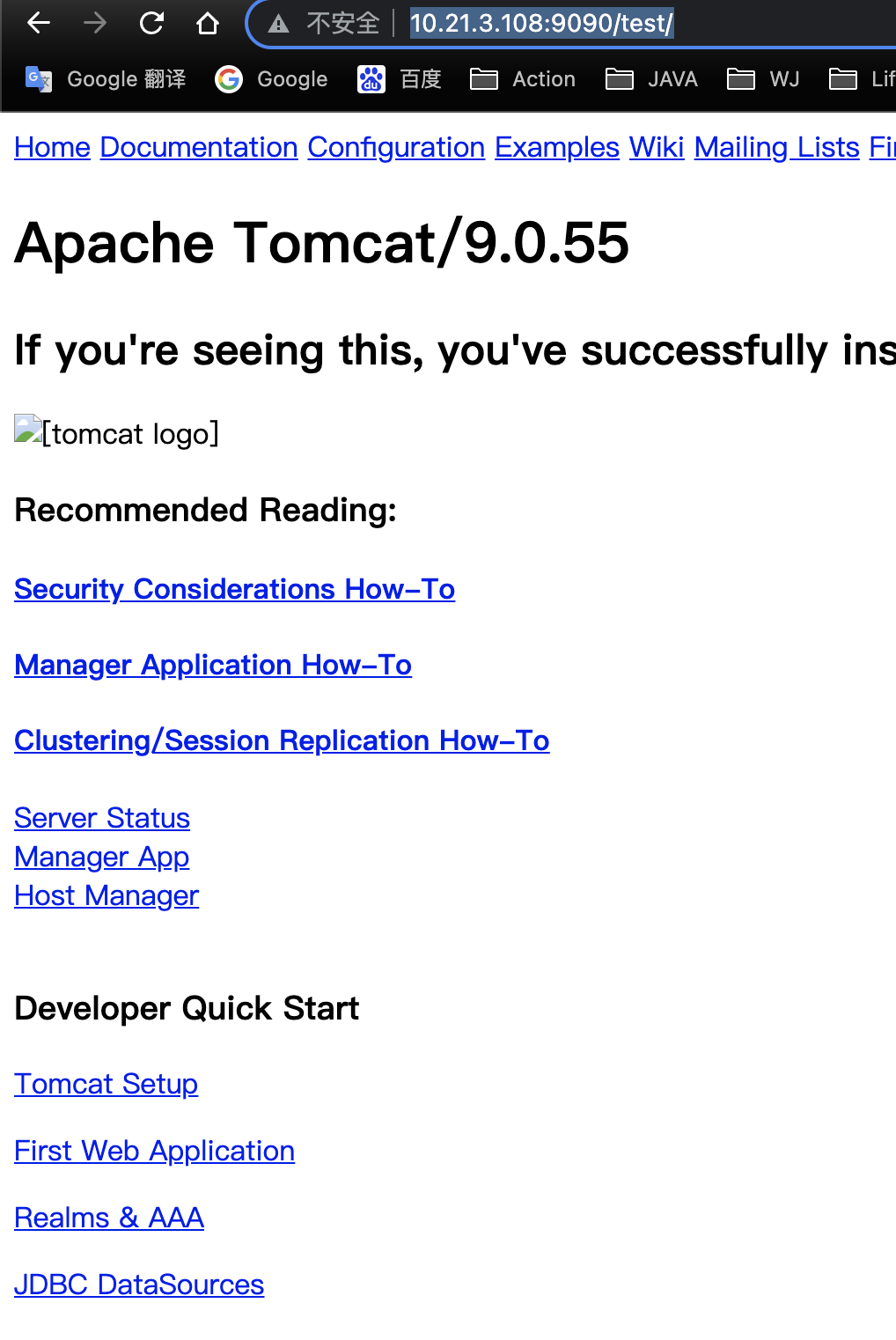
Task: Open Security Considerations How-To link
Action: tap(235, 589)
